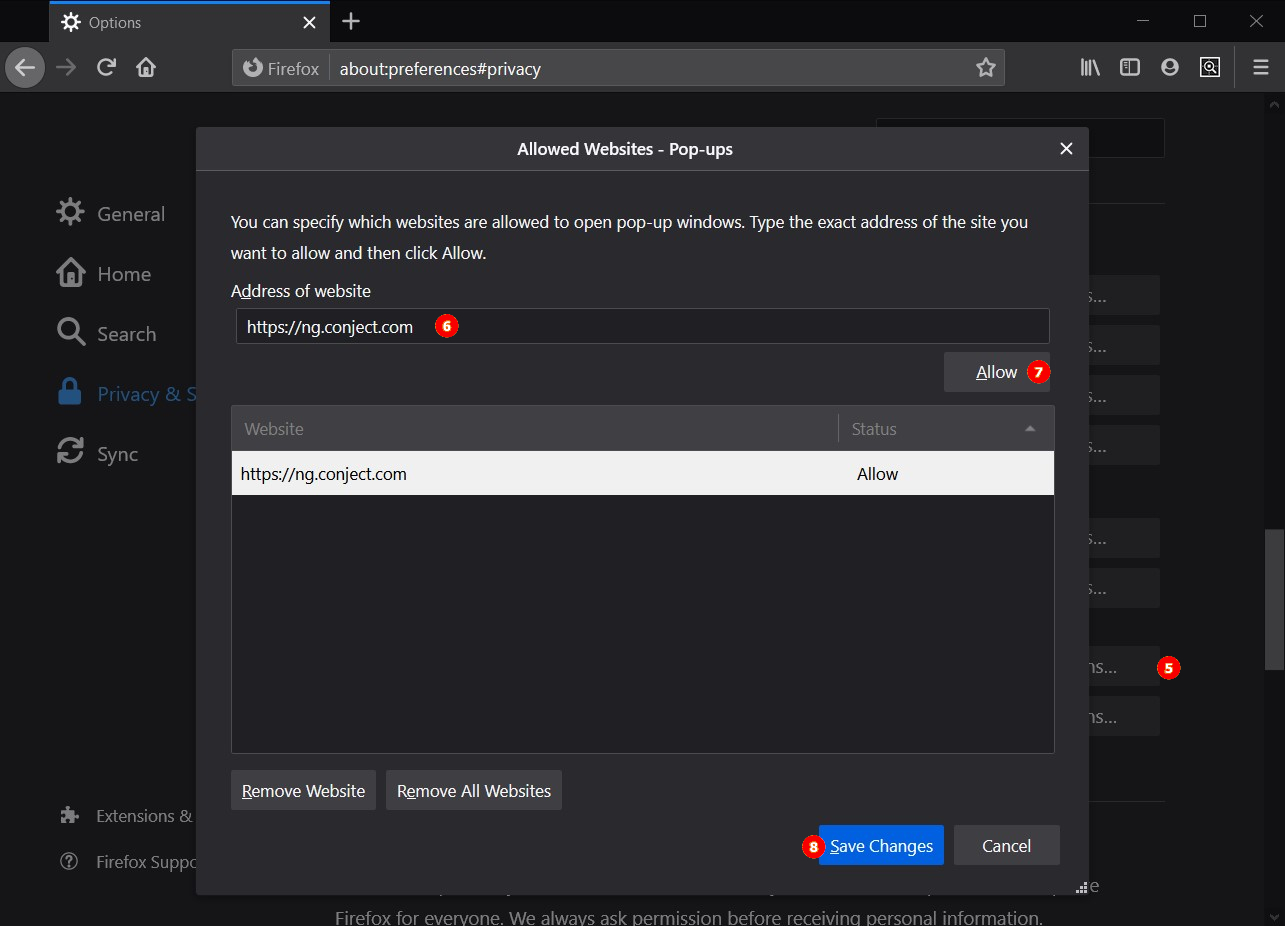Open the Firefox Account icon
Viewport: 1285px width, 926px height.
point(1169,68)
